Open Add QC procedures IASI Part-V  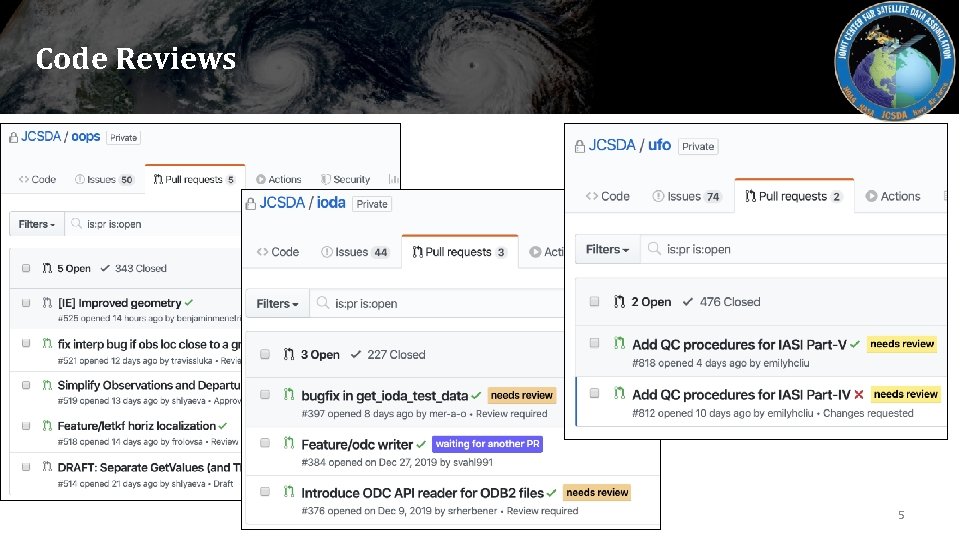pyautogui.click(x=739, y=345)
